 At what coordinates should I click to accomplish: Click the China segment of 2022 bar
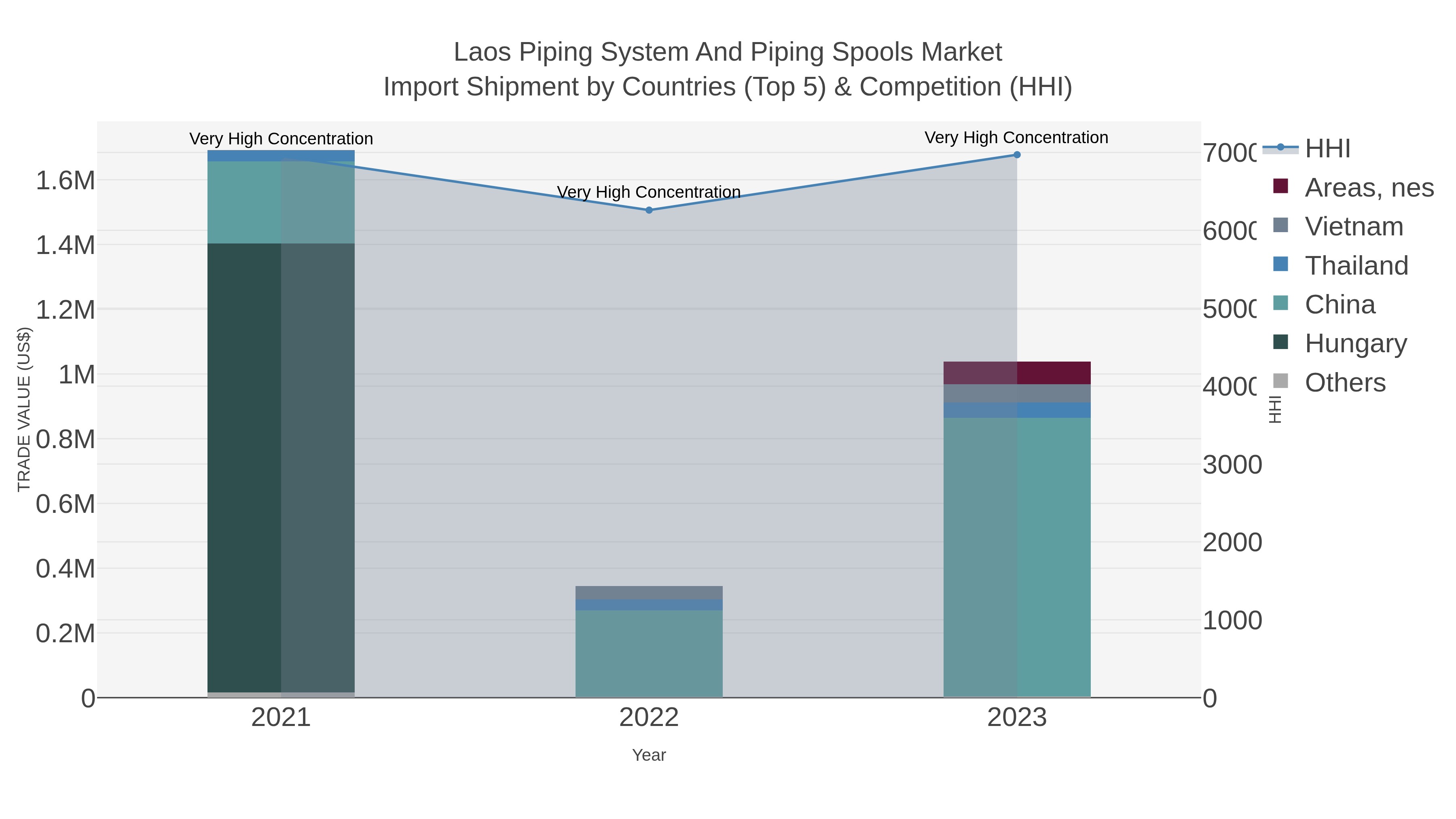(x=649, y=654)
